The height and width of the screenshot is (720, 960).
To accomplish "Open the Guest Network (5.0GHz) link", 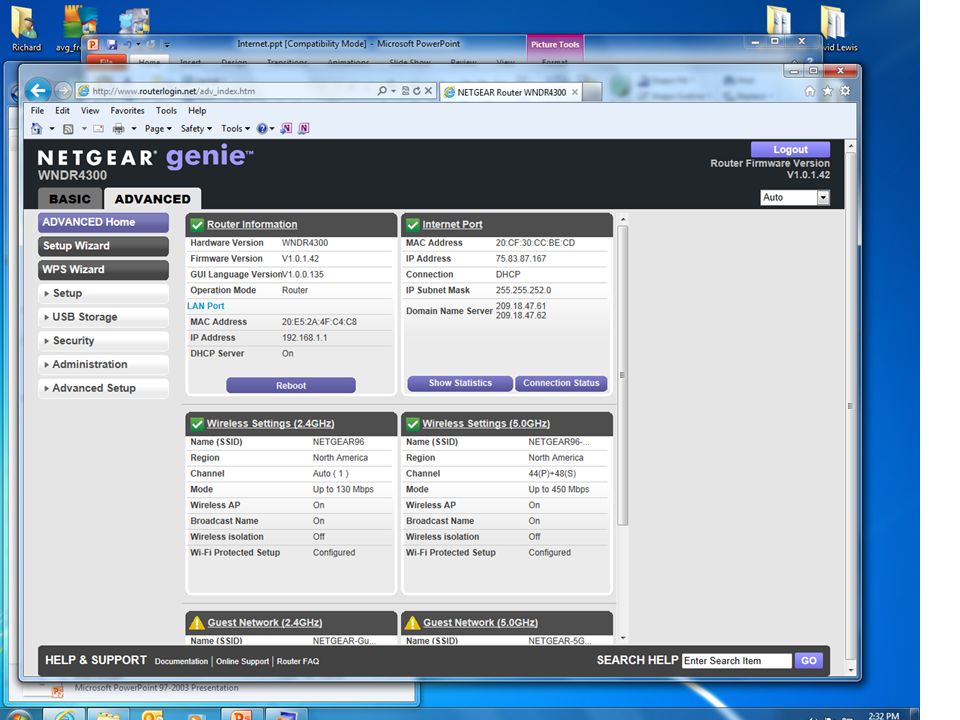I will tap(481, 623).
